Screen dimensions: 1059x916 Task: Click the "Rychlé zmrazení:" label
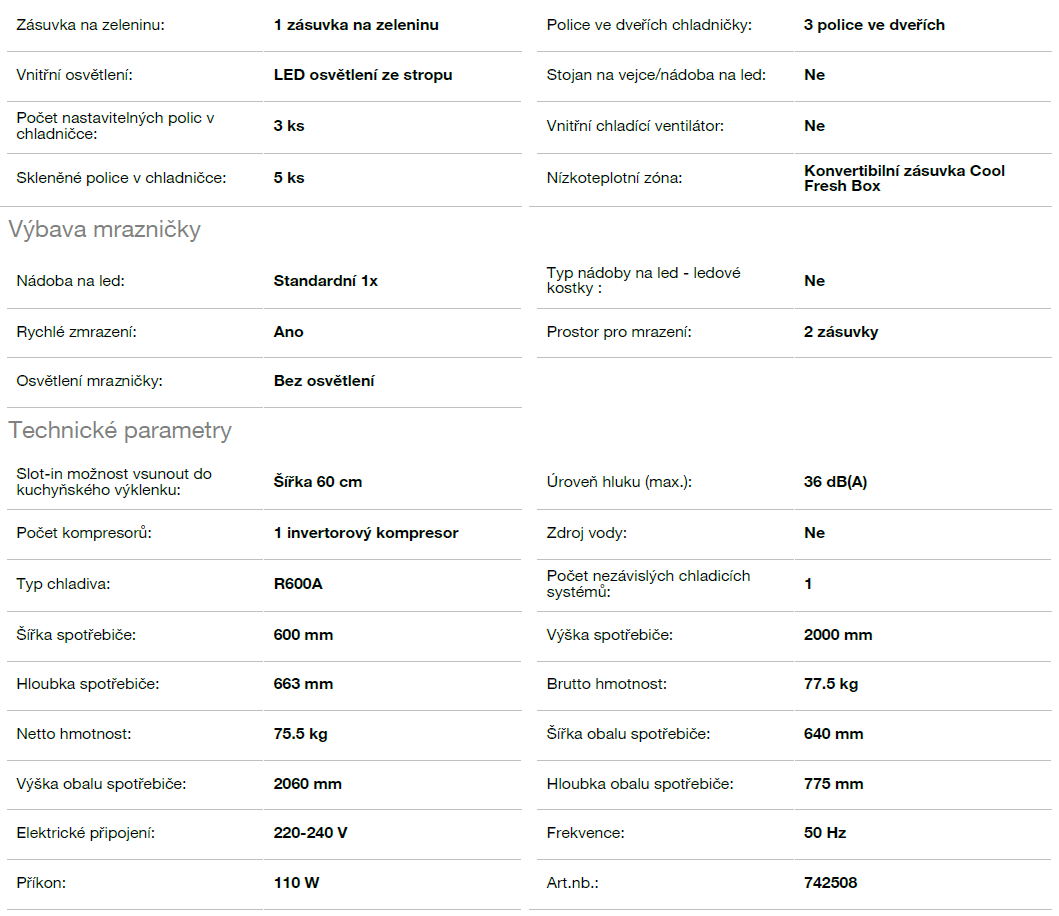point(77,332)
